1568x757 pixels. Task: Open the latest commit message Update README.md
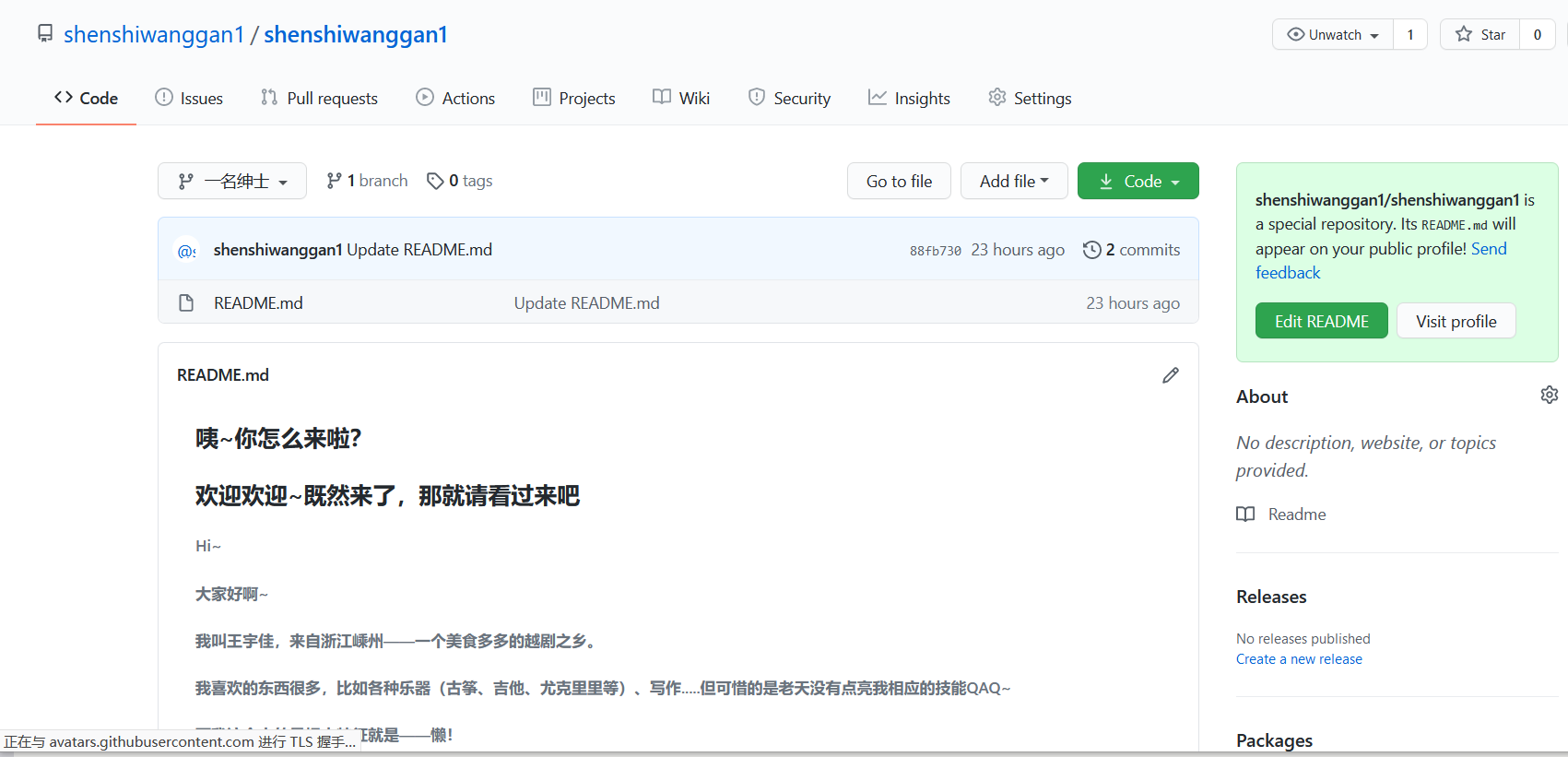419,250
